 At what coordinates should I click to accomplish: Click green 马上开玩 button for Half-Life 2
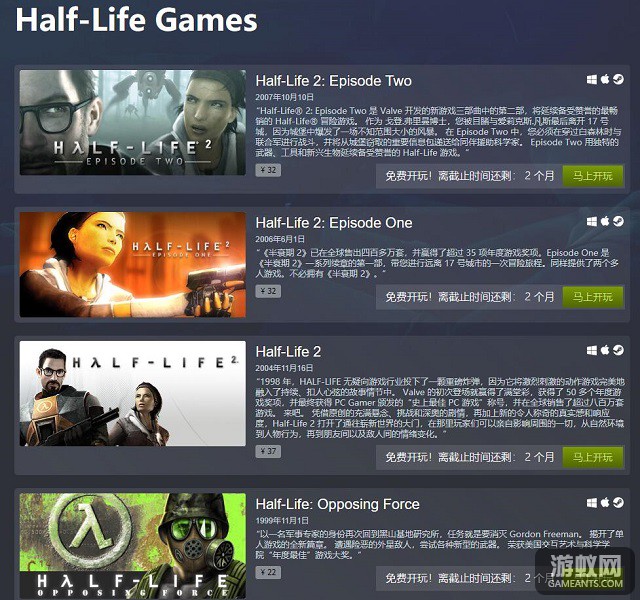pyautogui.click(x=593, y=458)
